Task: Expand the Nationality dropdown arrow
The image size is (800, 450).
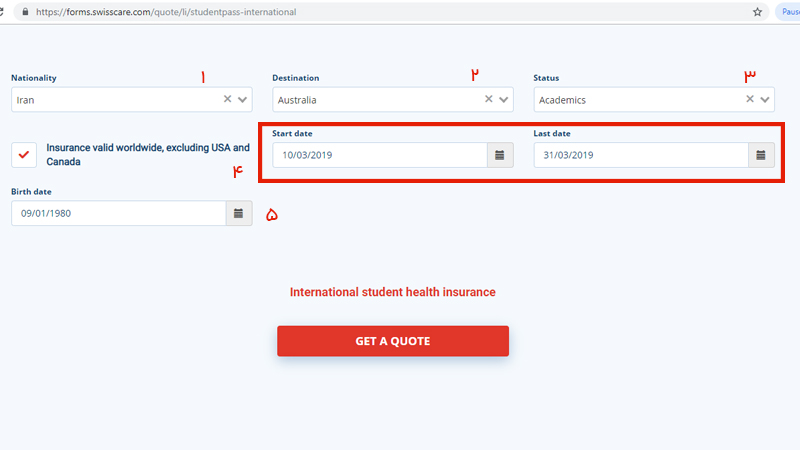Action: (242, 99)
